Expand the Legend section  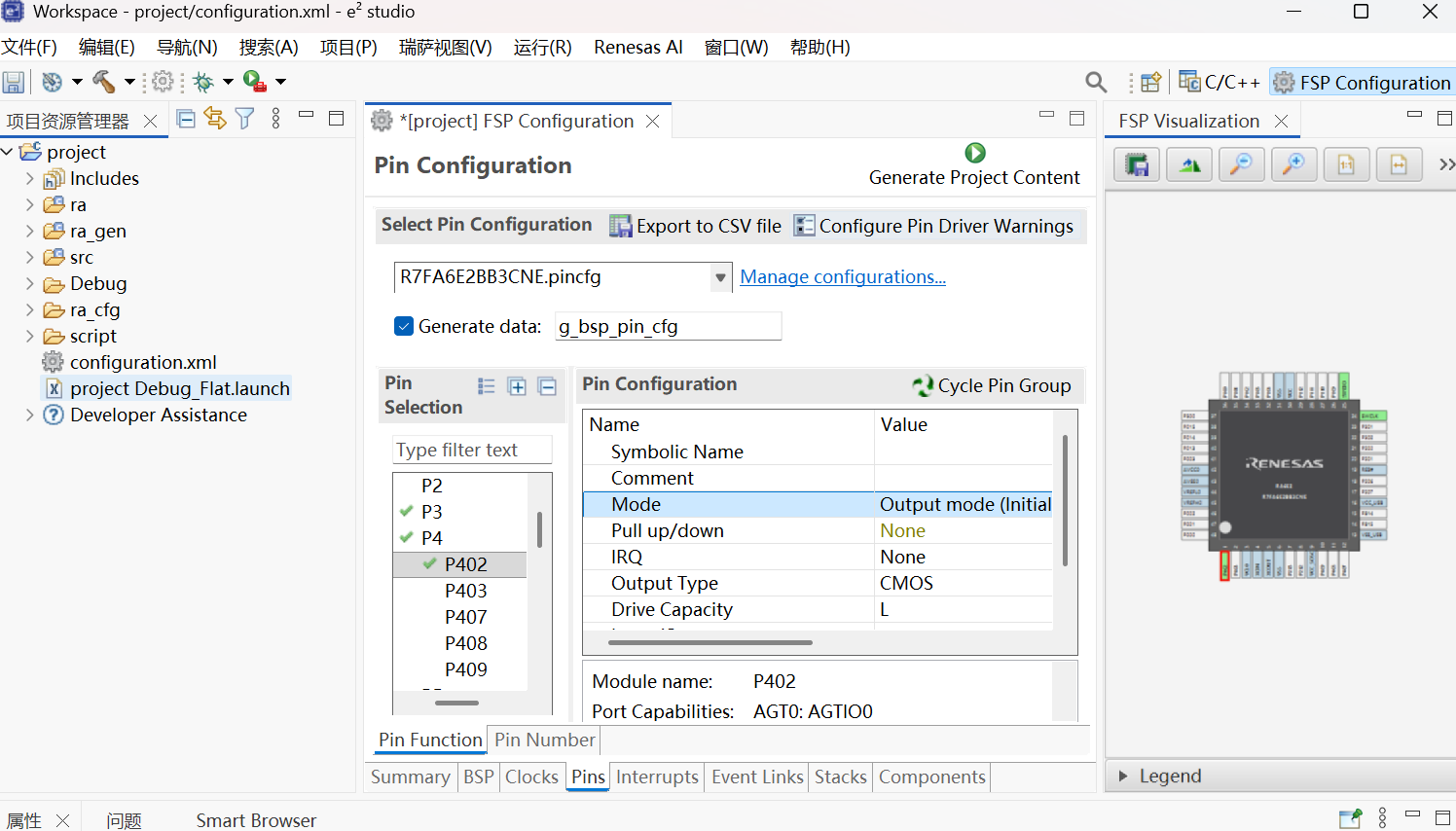[x=1123, y=776]
